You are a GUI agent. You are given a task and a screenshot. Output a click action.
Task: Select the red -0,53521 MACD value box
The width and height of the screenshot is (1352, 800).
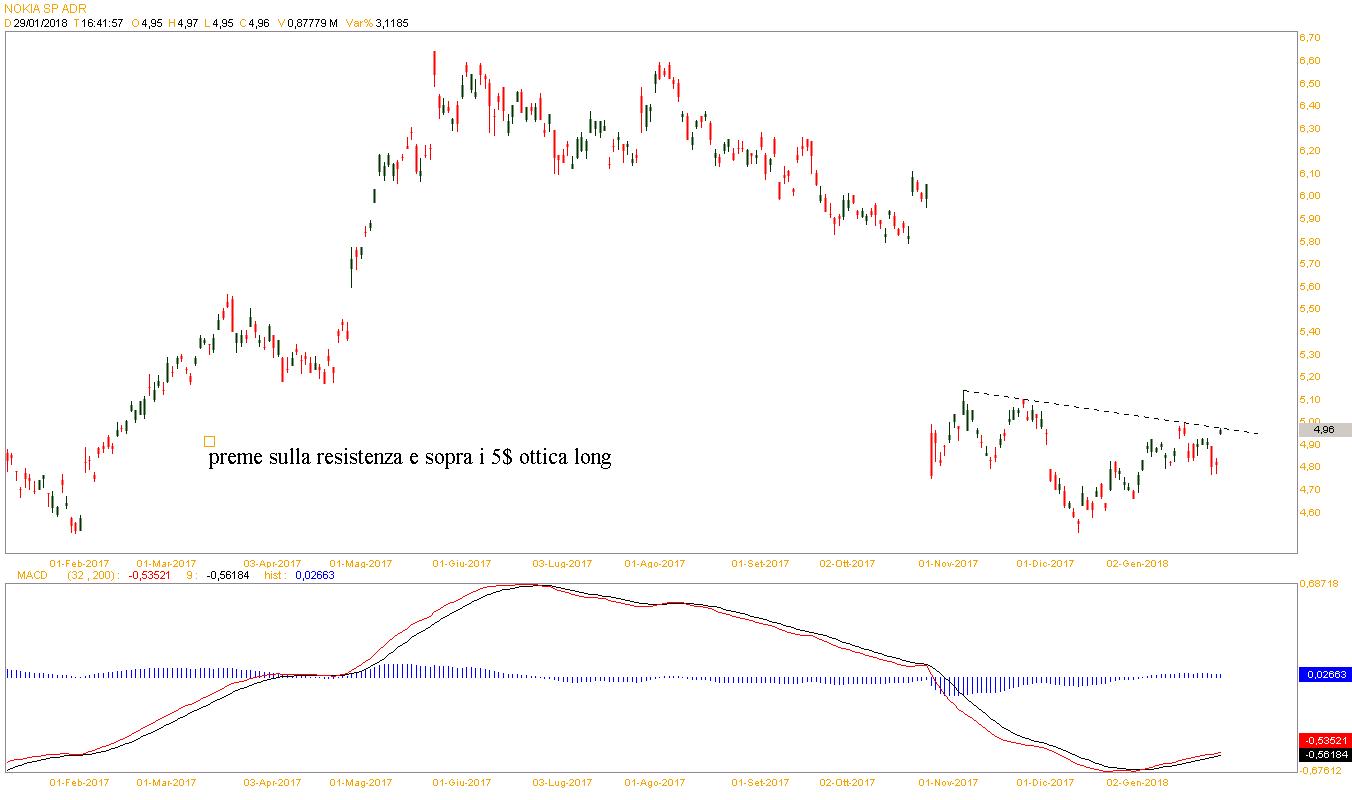coord(1324,741)
